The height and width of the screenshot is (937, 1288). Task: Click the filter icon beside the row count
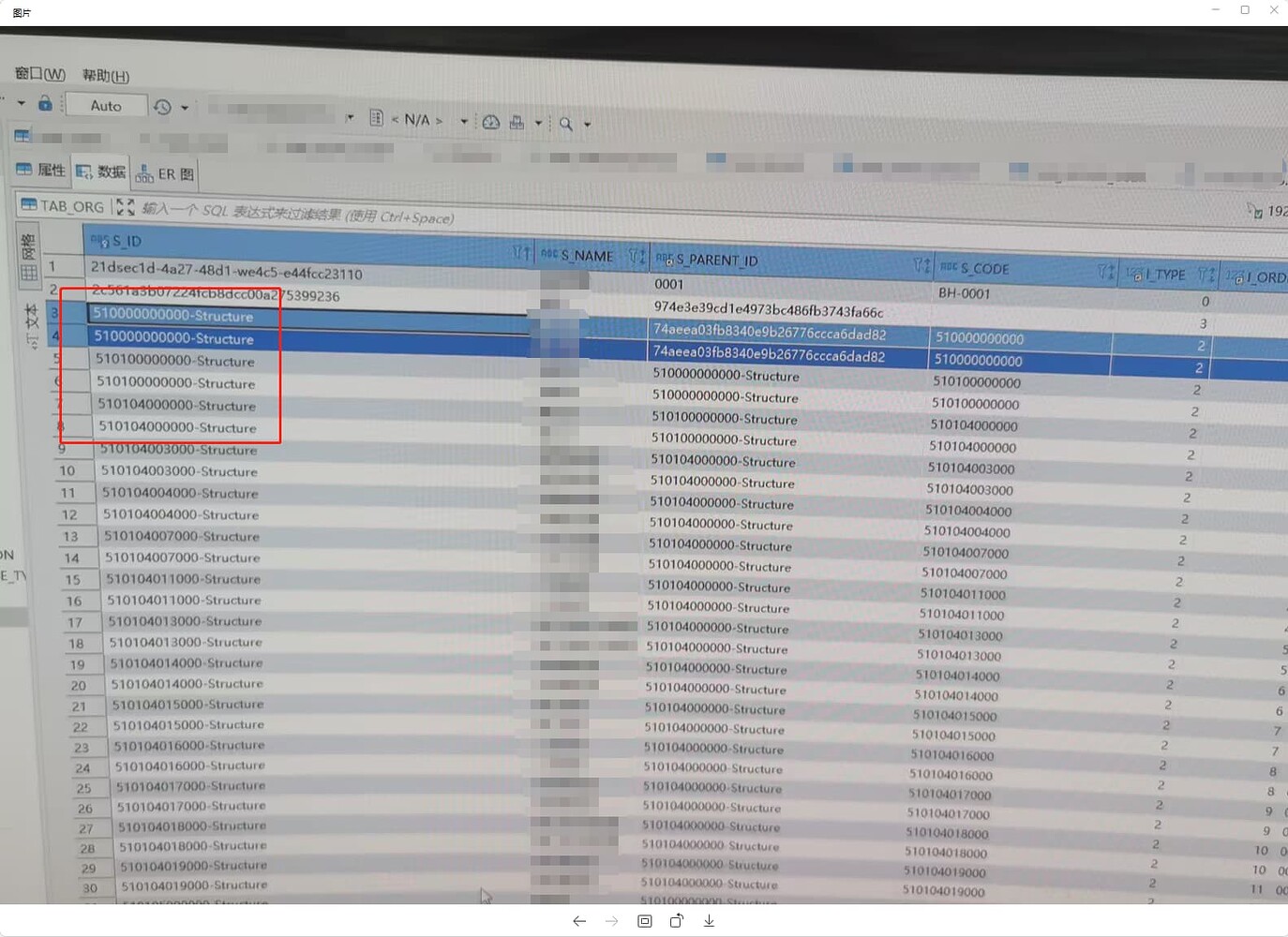pos(1254,211)
